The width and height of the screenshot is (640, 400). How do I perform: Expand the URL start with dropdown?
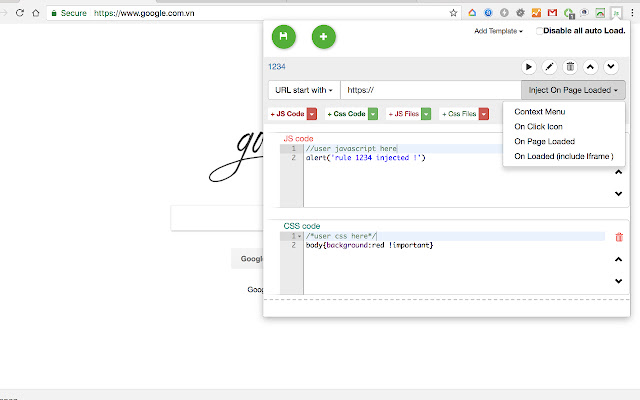coord(304,90)
